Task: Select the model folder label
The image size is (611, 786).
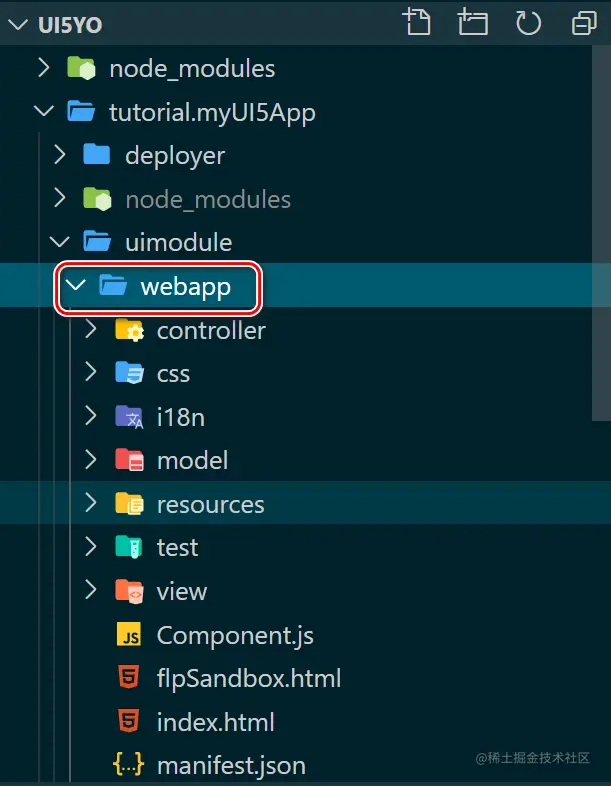Action: tap(192, 460)
